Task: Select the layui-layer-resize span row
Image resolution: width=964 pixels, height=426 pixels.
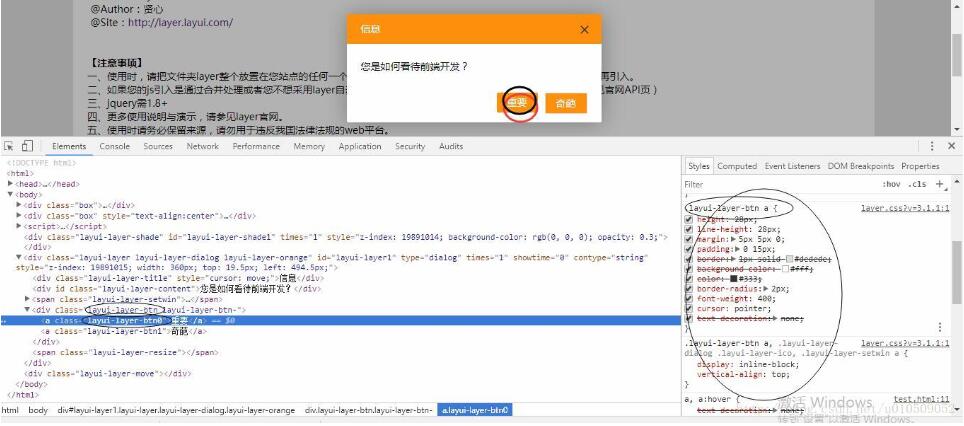Action: point(340,352)
